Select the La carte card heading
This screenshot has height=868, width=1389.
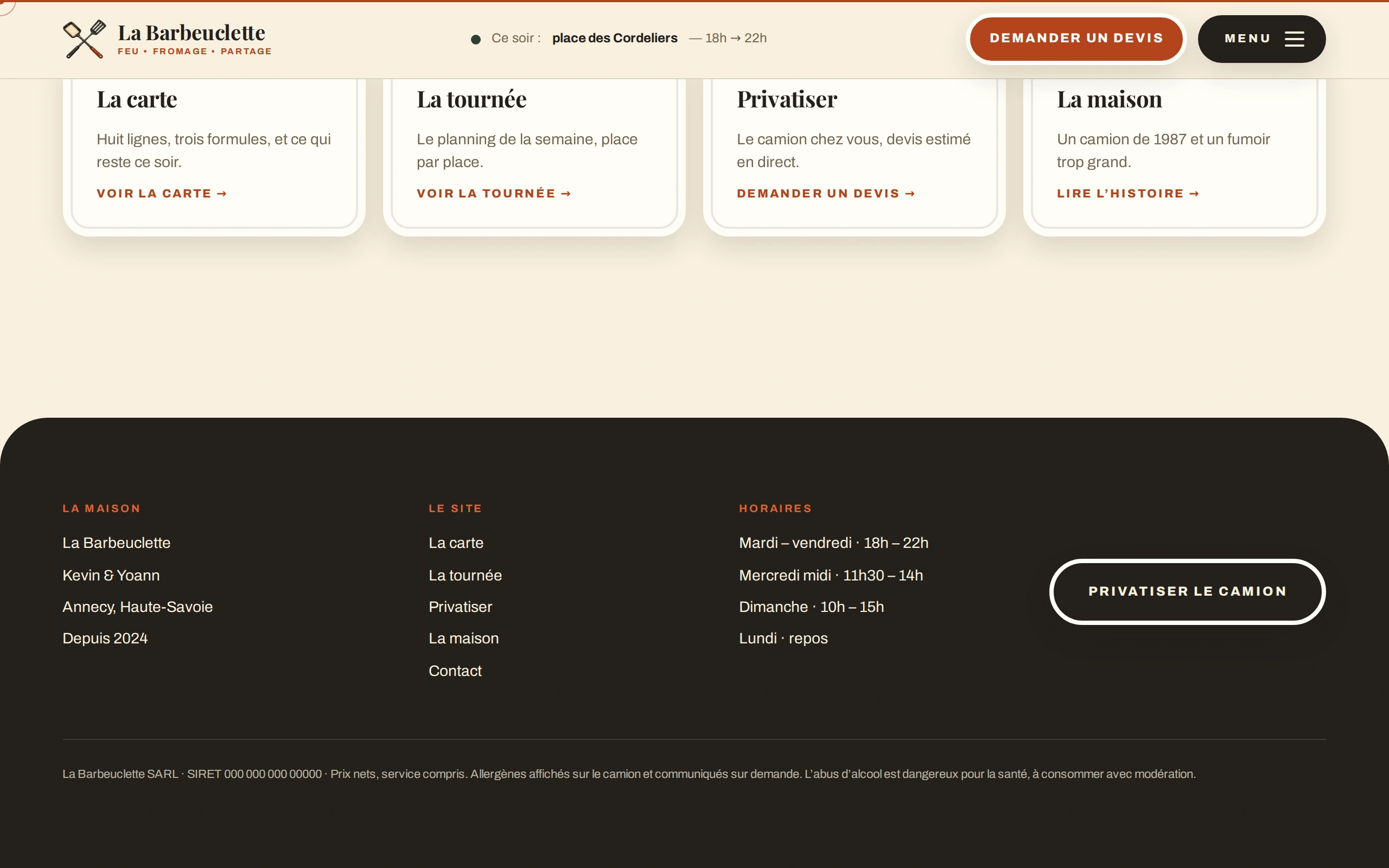[x=137, y=99]
